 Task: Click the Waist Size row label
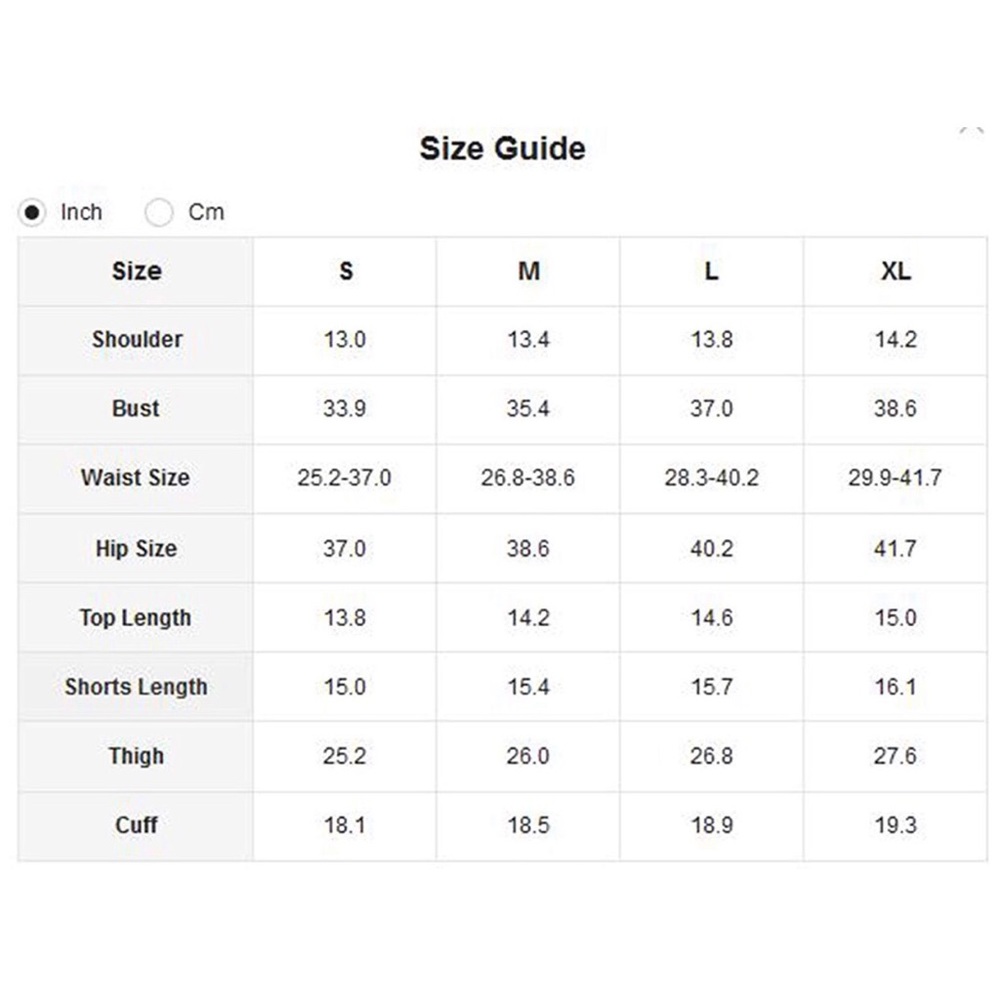136,478
